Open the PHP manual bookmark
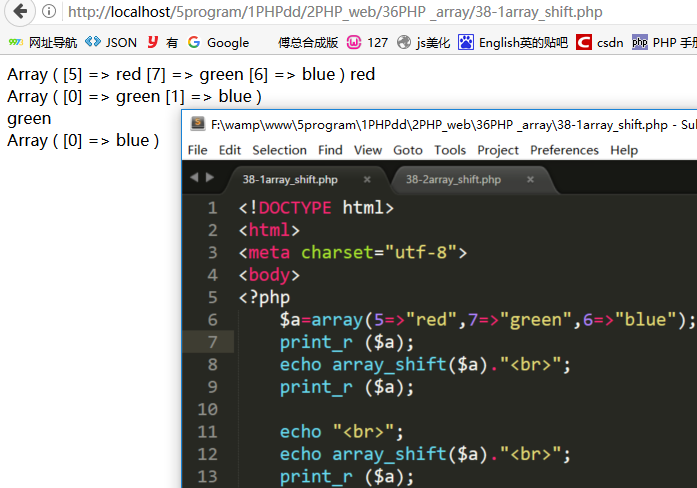697x488 pixels. point(664,43)
